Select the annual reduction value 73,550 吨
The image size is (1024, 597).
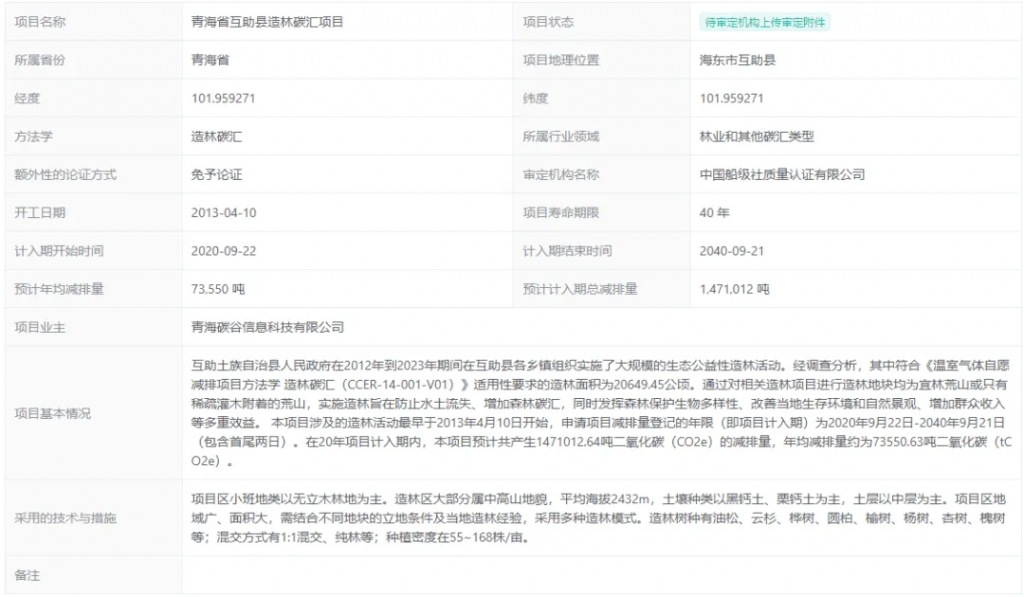(x=218, y=289)
